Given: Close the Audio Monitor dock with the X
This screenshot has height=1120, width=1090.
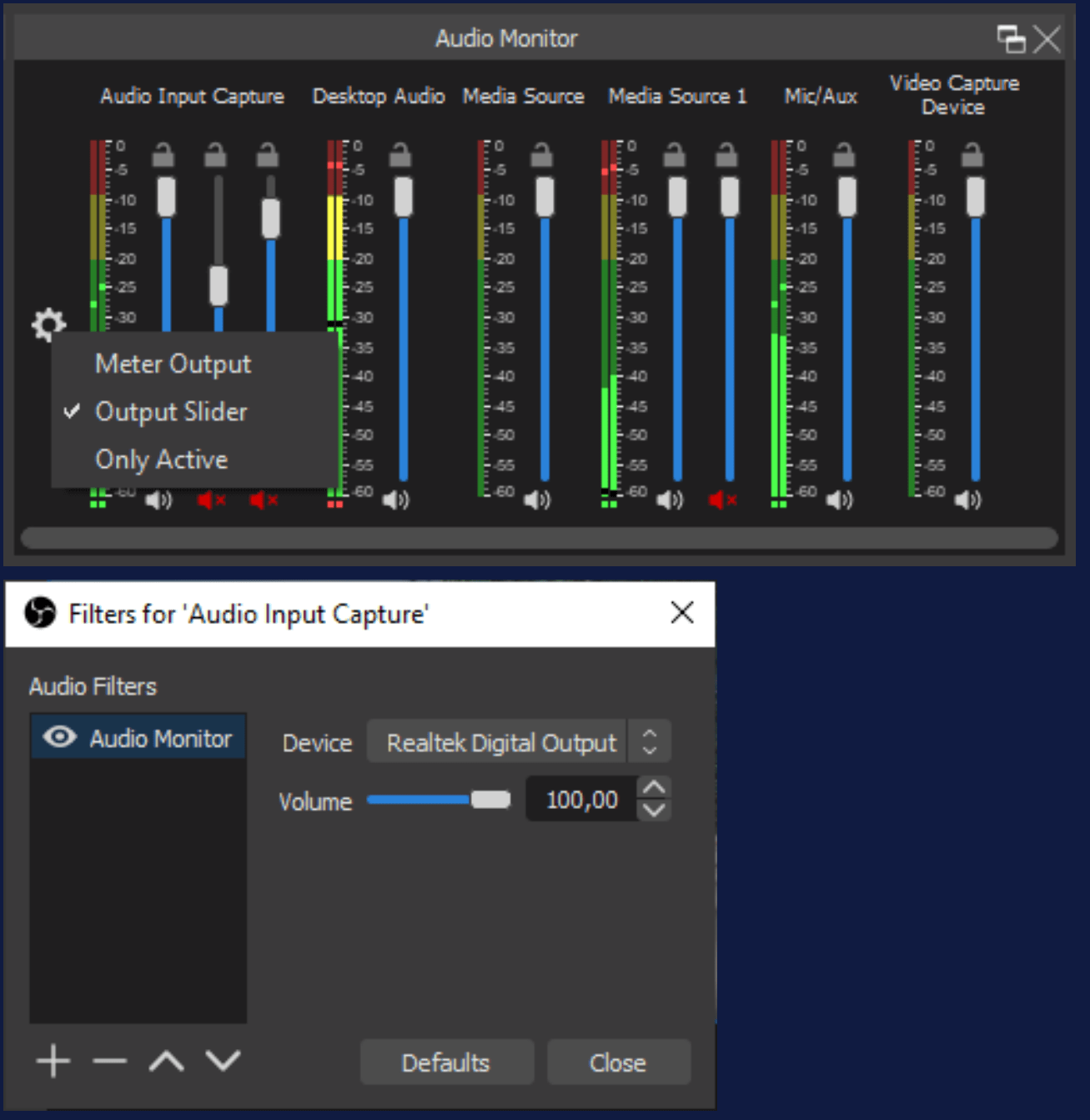Looking at the screenshot, I should [1047, 38].
